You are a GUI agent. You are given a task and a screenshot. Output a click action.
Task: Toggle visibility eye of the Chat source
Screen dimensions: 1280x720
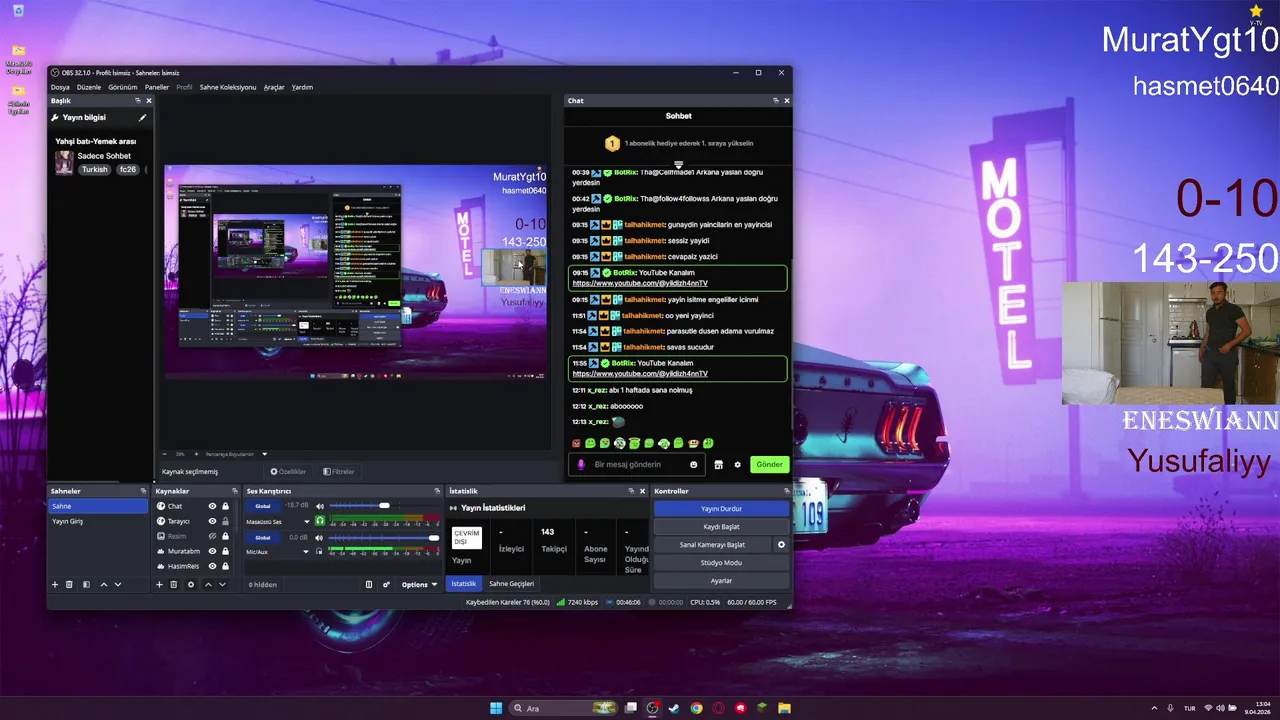212,506
